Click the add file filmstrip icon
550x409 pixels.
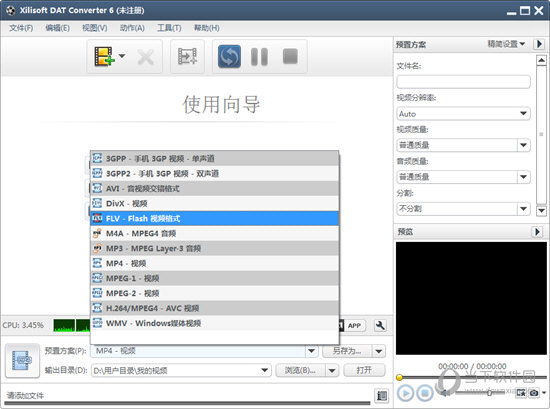(104, 56)
